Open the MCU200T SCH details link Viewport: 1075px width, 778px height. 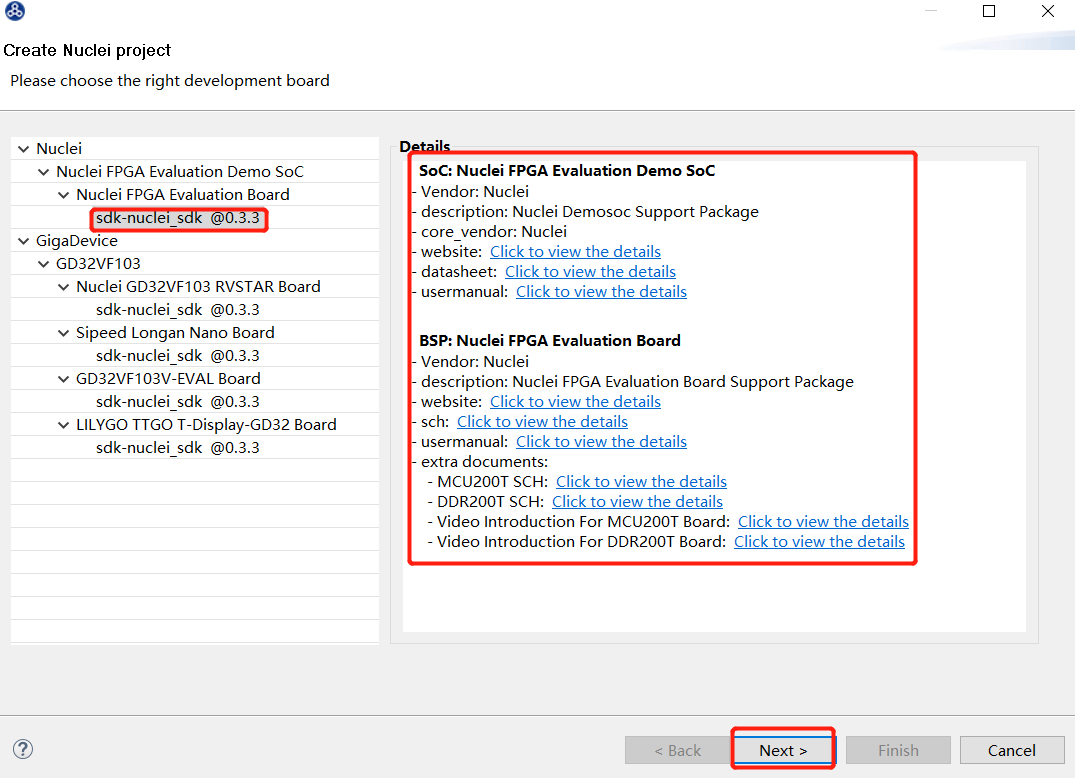[x=641, y=482]
